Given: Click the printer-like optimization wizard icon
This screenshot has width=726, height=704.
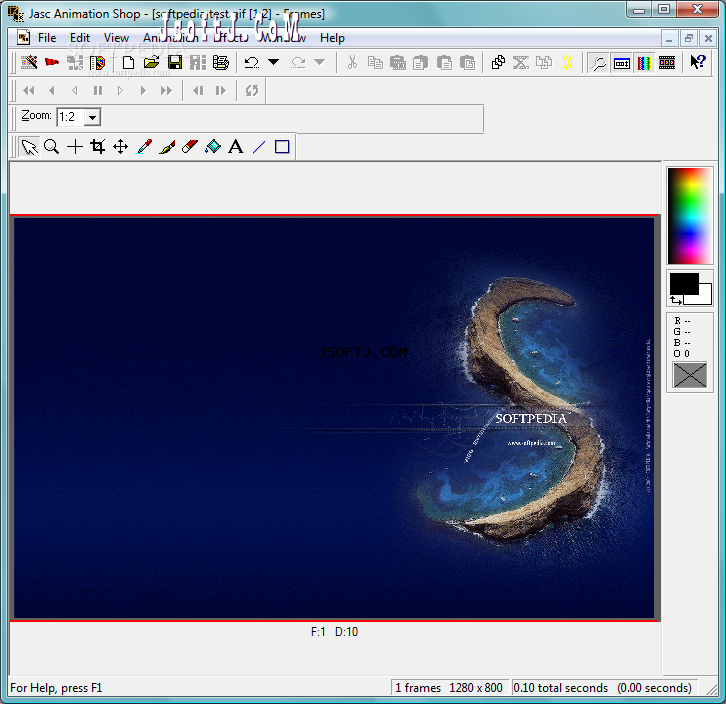Looking at the screenshot, I should tap(221, 62).
